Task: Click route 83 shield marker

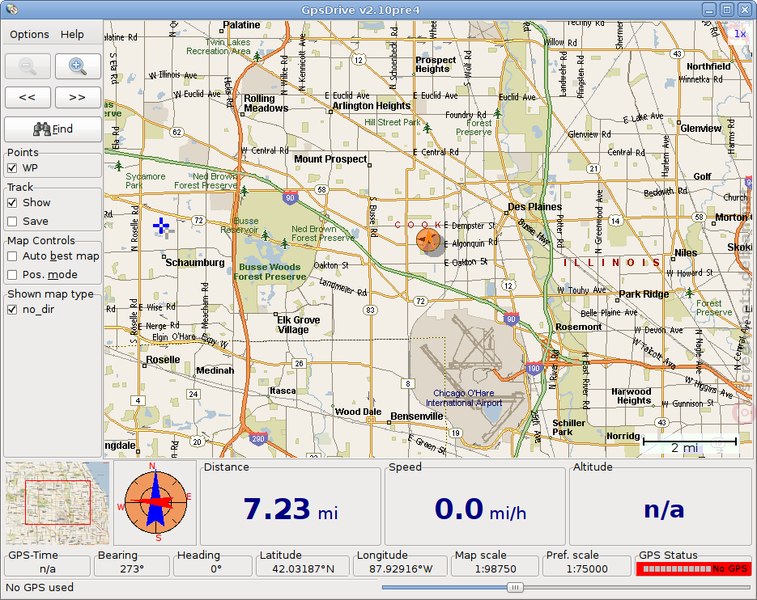Action: [370, 310]
